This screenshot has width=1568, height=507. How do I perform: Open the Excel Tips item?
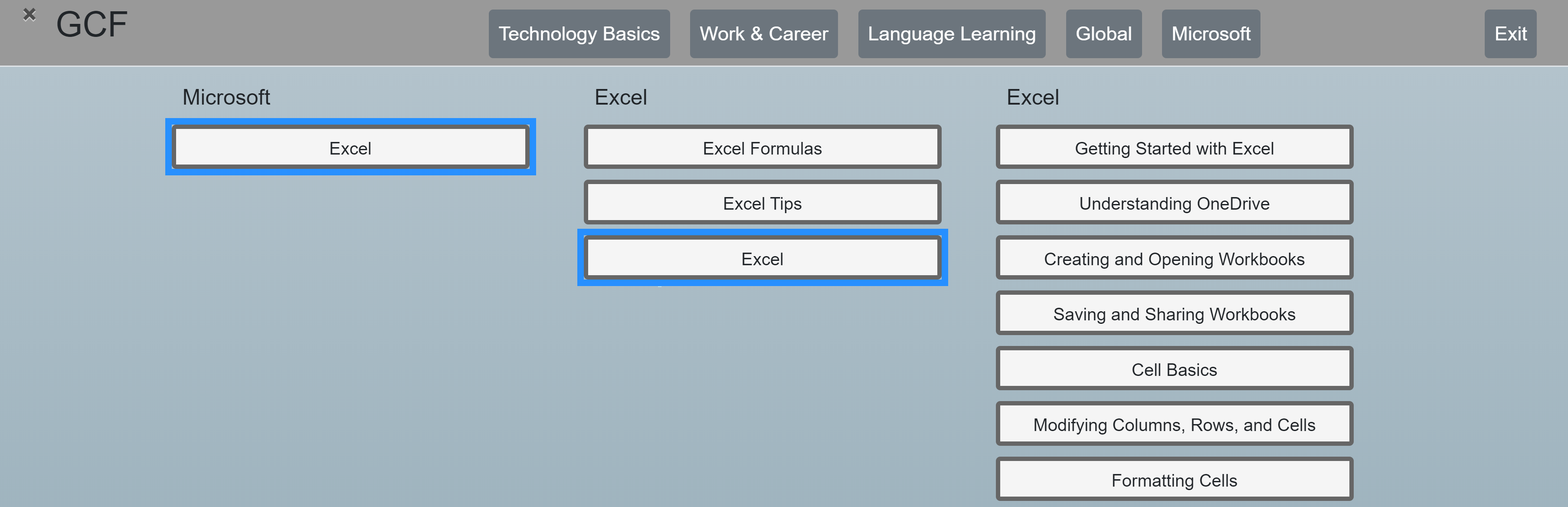762,203
